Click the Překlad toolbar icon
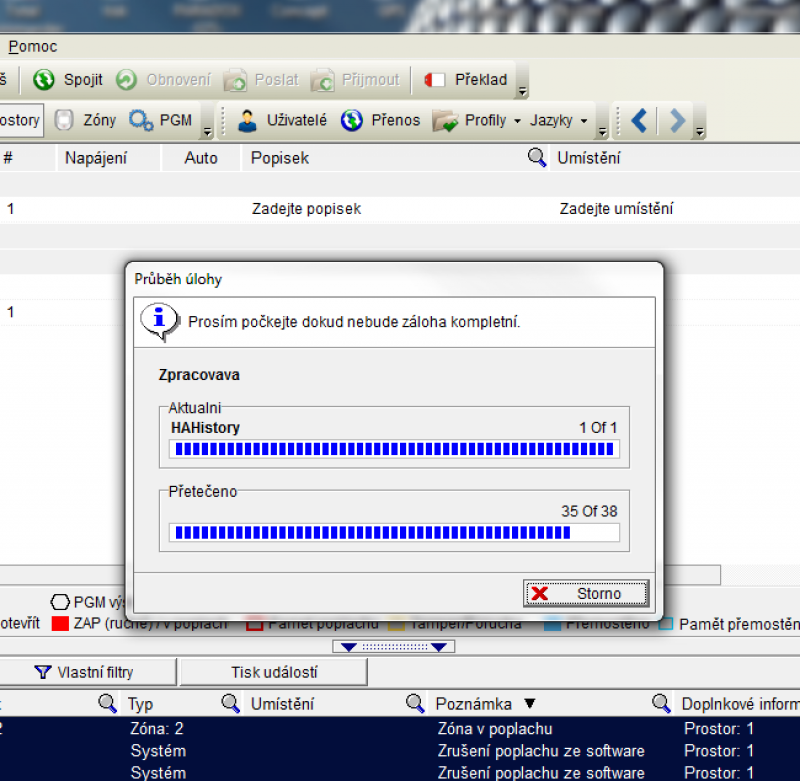800x781 pixels. point(435,80)
